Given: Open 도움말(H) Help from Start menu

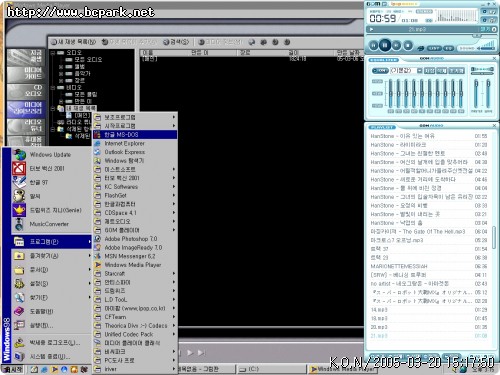Looking at the screenshot, I should [x=51, y=311].
